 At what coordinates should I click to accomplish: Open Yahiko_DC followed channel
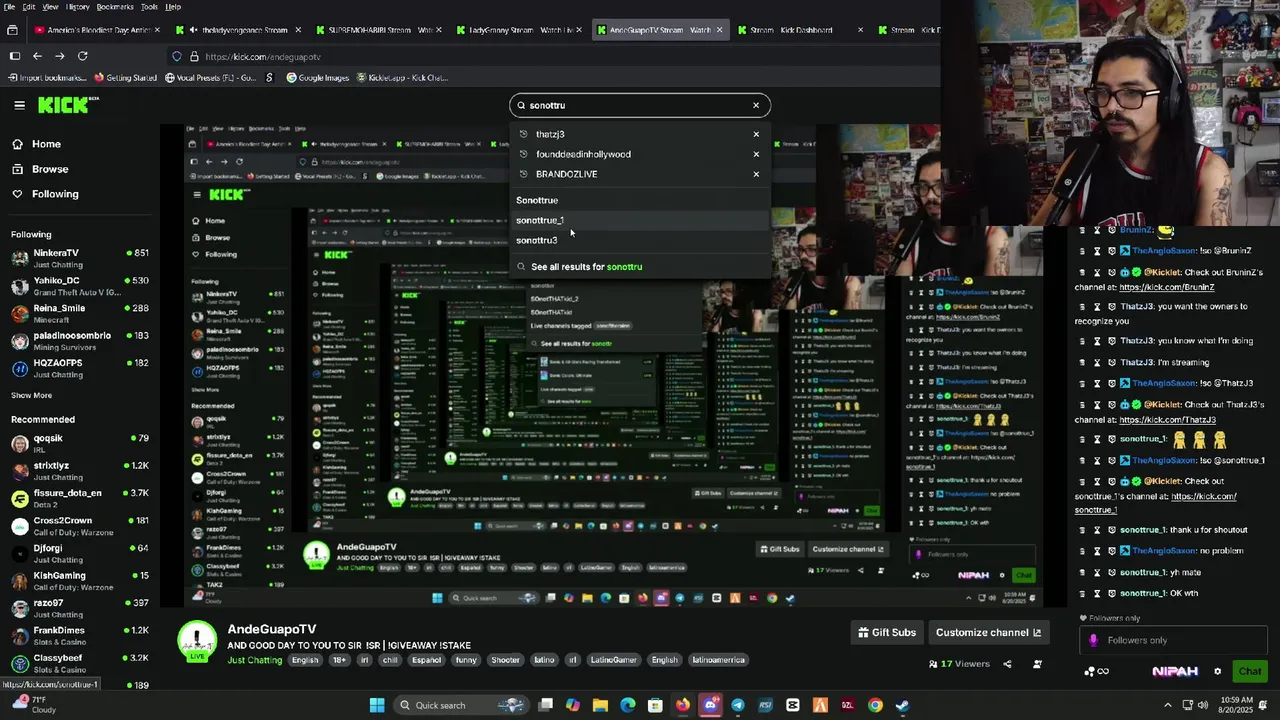(x=80, y=285)
